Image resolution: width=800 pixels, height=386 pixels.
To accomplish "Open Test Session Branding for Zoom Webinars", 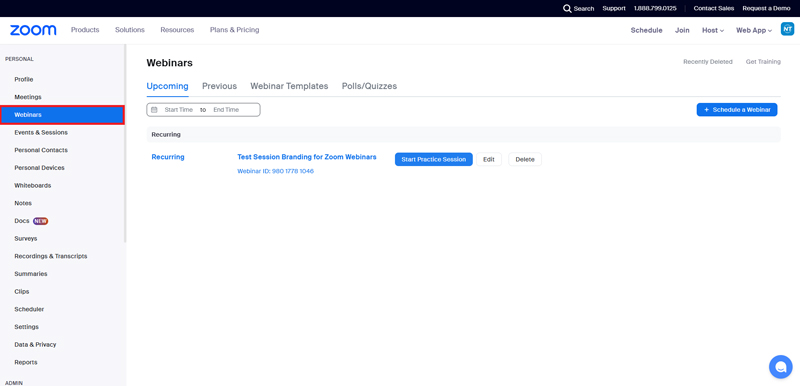I will coord(307,157).
